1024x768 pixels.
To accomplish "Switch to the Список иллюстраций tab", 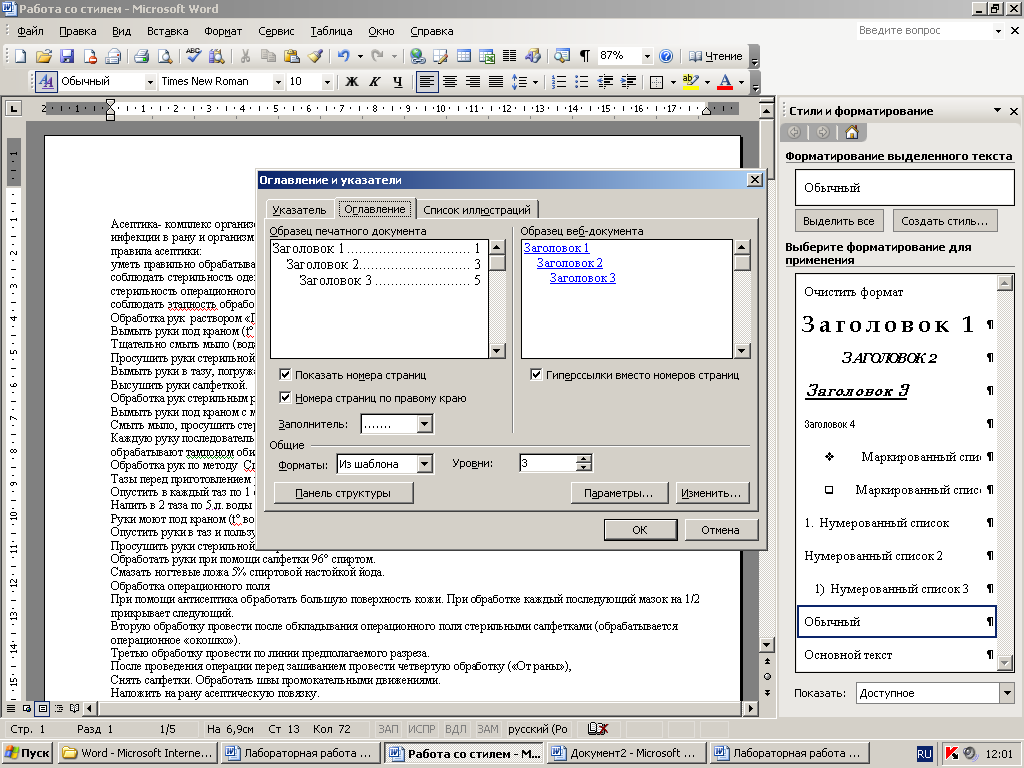I will click(x=477, y=210).
